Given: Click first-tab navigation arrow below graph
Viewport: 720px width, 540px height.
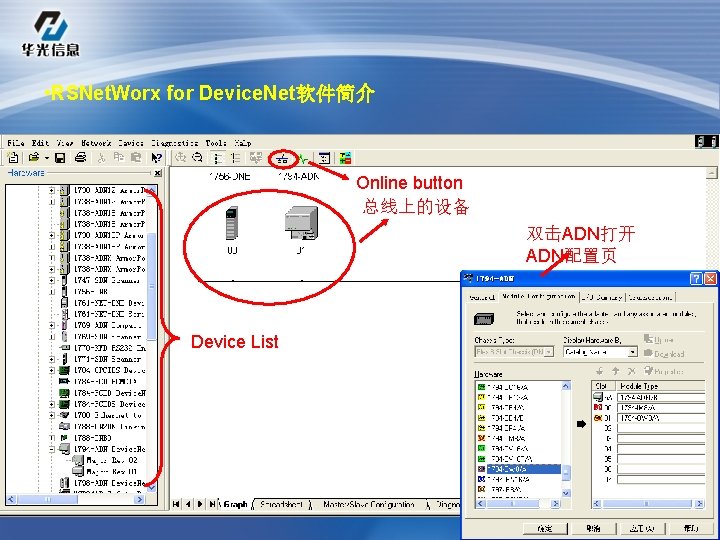Looking at the screenshot, I should click(x=176, y=504).
